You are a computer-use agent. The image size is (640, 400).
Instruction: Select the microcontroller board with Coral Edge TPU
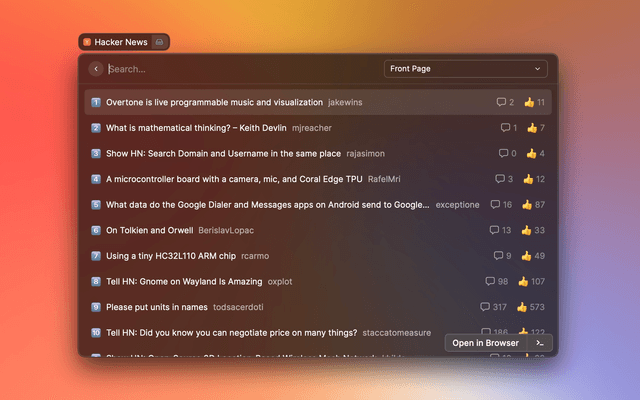click(233, 179)
